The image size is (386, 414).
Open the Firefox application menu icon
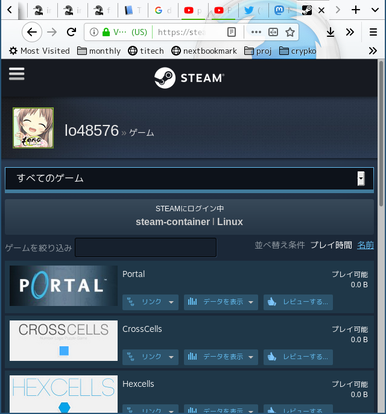click(x=373, y=32)
